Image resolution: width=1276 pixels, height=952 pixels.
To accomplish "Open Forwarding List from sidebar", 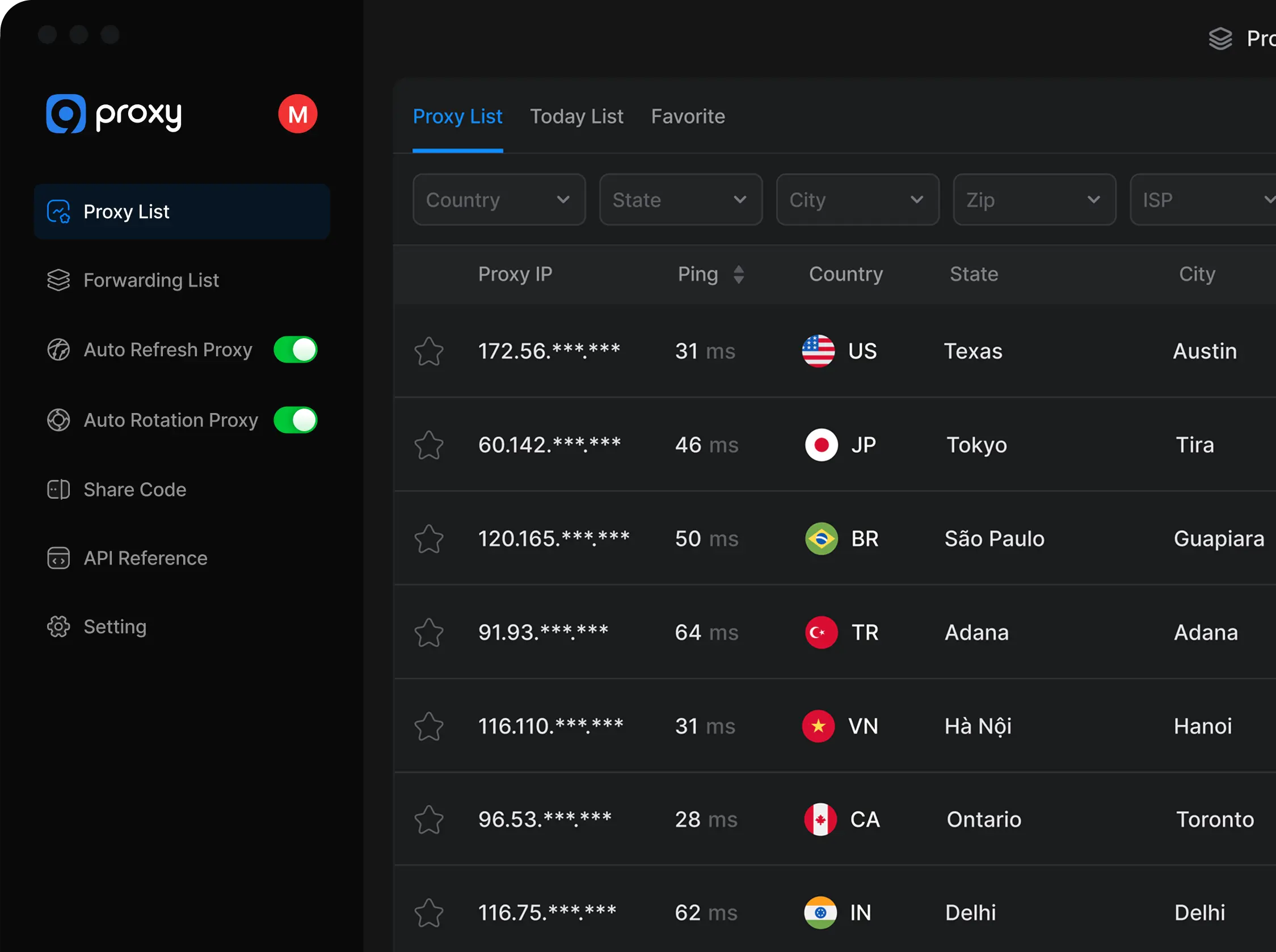I will coord(150,281).
